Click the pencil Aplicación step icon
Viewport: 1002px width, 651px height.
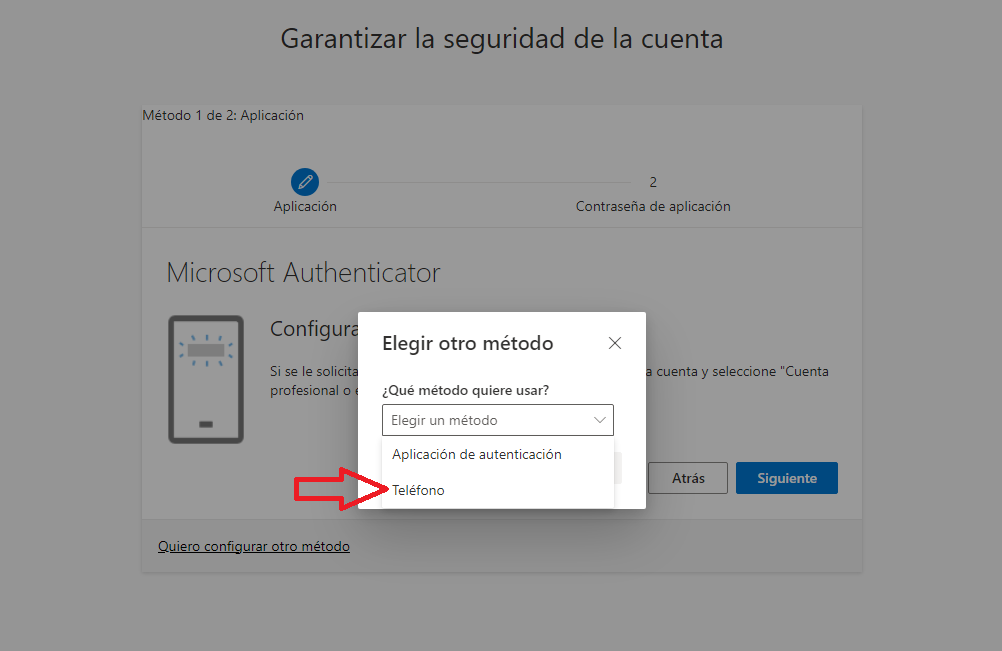coord(305,182)
